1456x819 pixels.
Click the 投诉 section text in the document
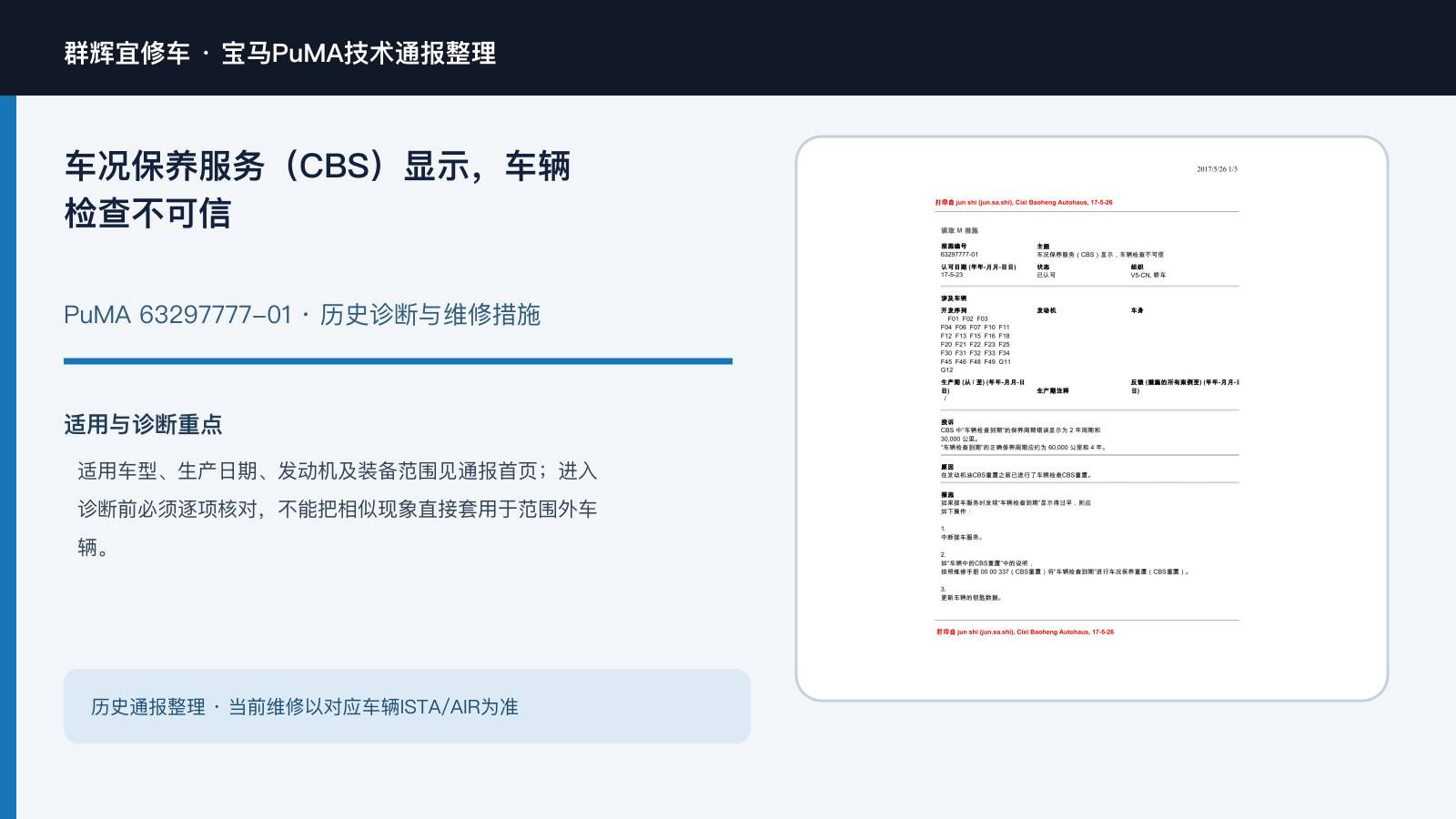(x=1024, y=435)
